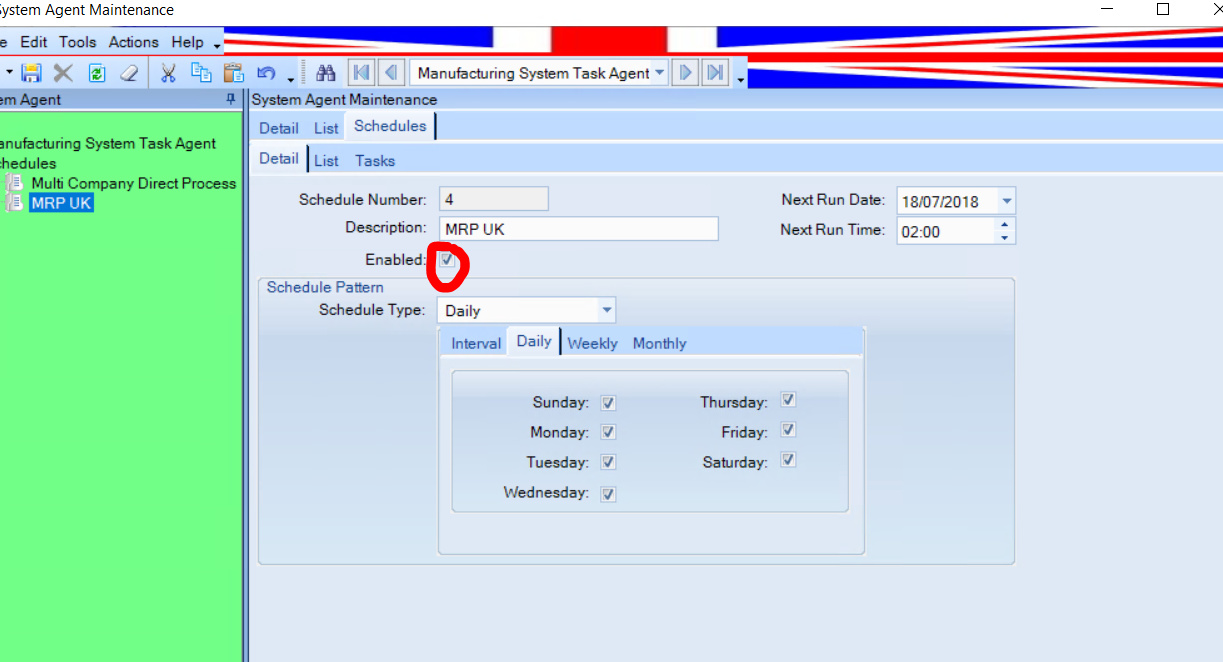The width and height of the screenshot is (1223, 662).
Task: Click the Delete X toolbar icon
Action: [63, 73]
